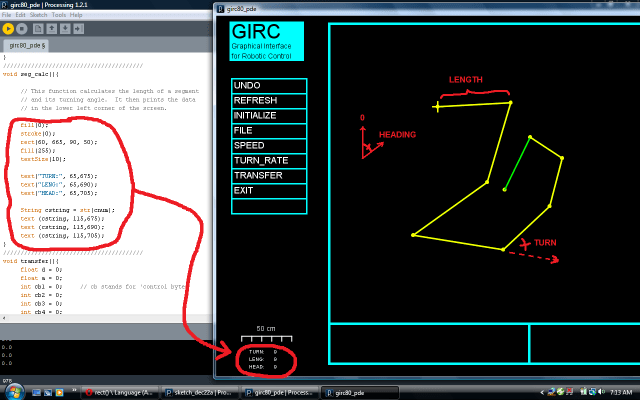640x400 pixels.
Task: Open the File menu in Processing
Action: [x=6, y=15]
